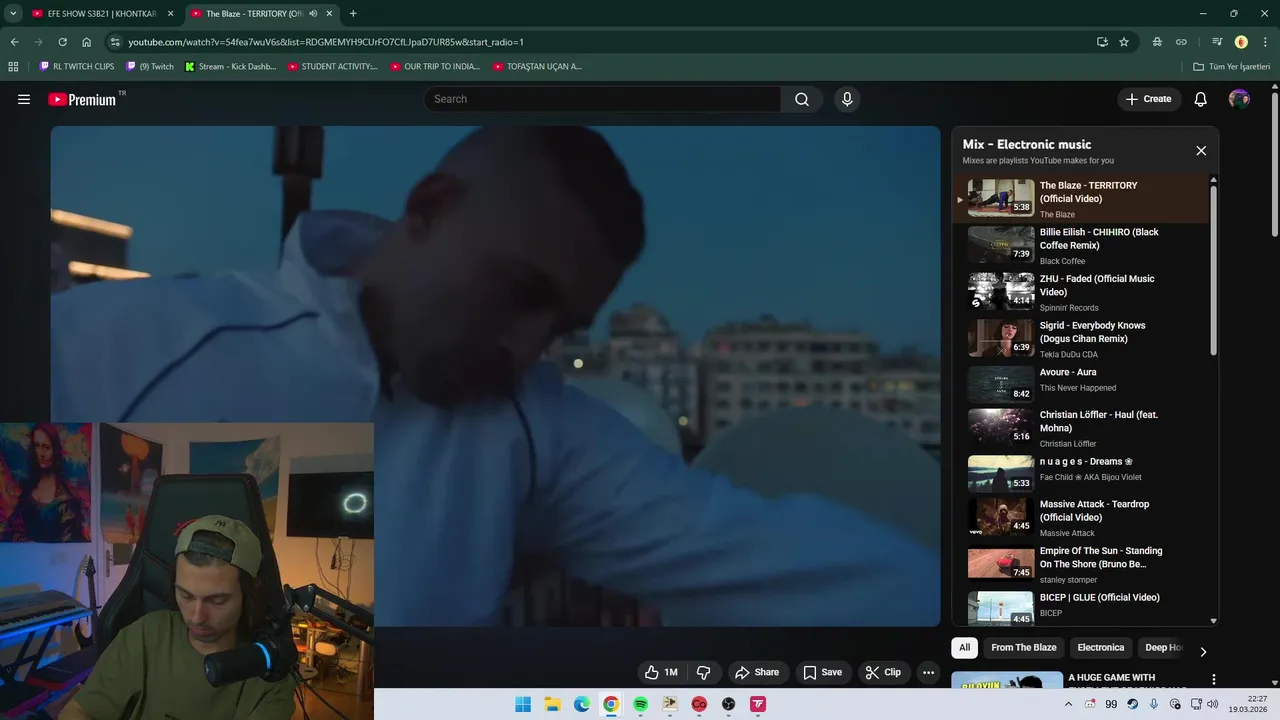
Task: Open YouTube notifications bell
Action: [x=1201, y=99]
